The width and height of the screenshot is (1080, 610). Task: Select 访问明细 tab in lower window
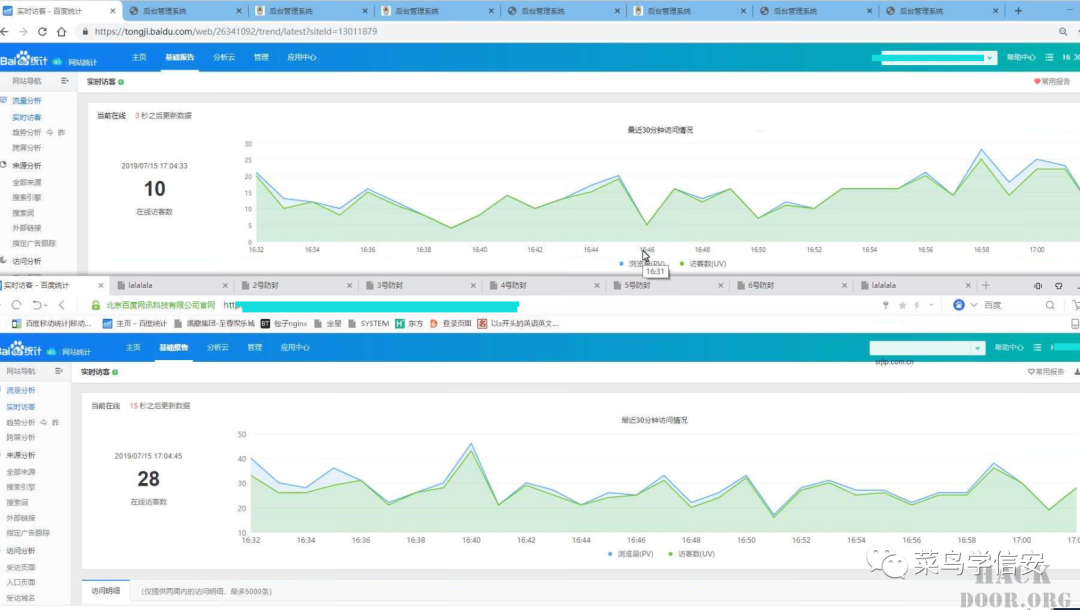tap(105, 591)
